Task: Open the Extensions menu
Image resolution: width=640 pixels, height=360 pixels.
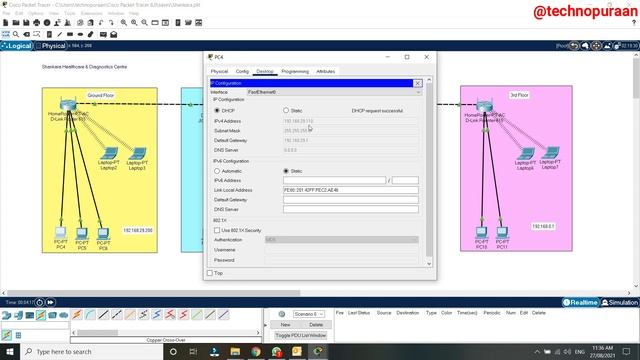Action: (x=91, y=13)
